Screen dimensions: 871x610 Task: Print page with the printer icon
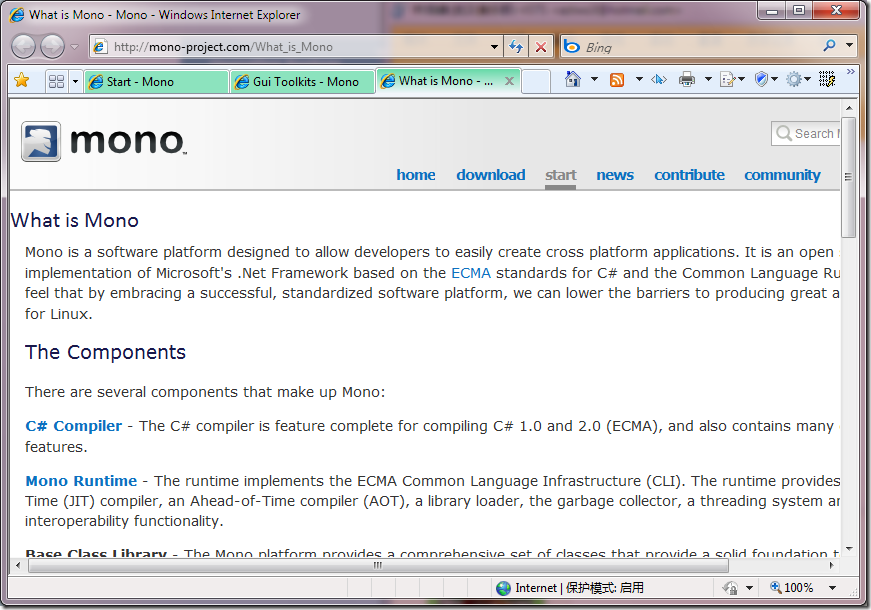coord(687,80)
